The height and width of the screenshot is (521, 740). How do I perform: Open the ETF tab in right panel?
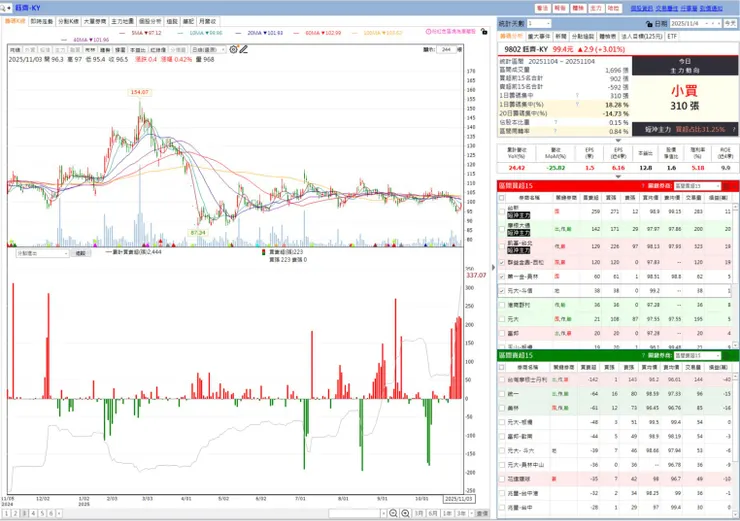pos(672,36)
